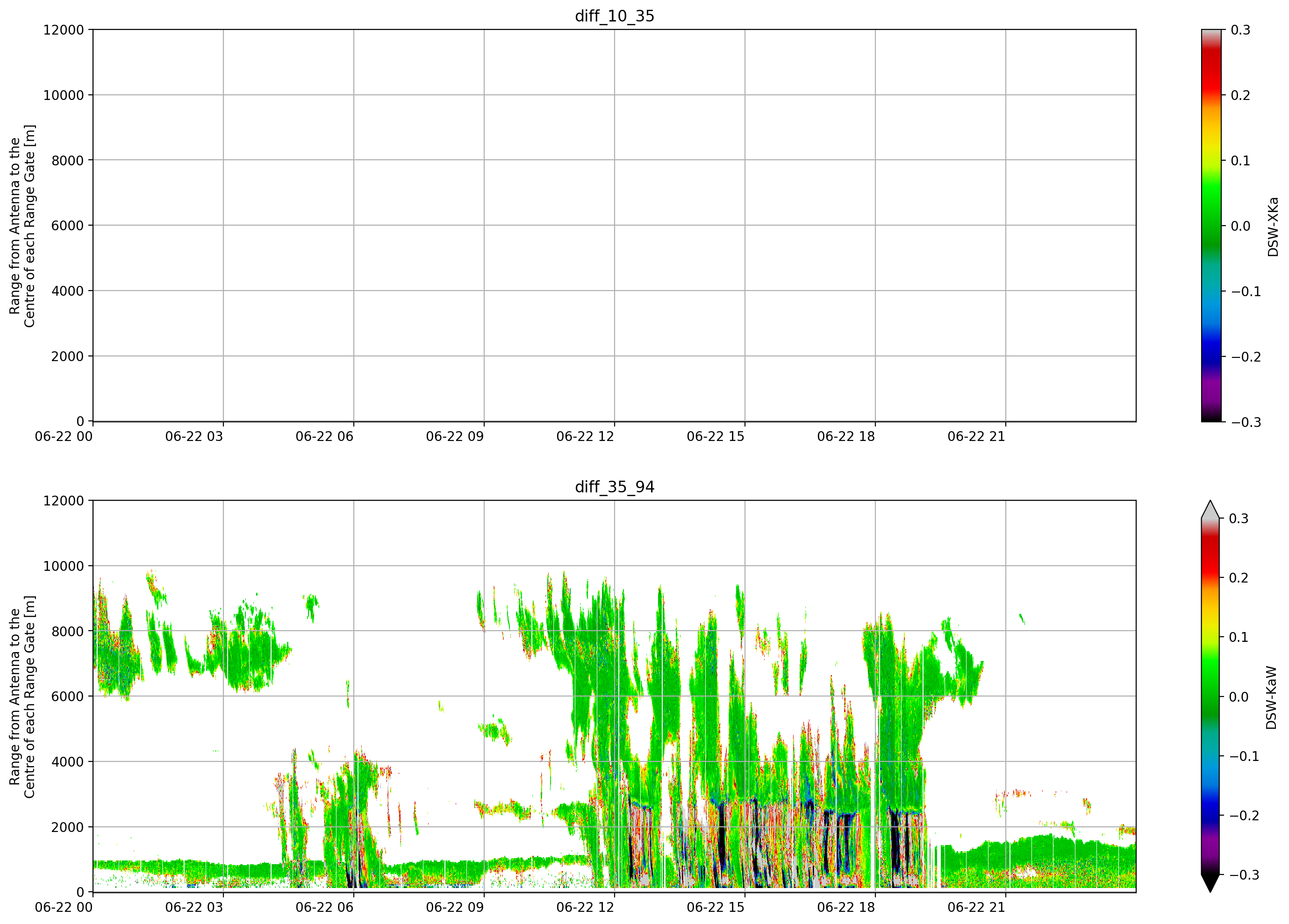Click the −0.2 tick on DSW-KaW colorbar

coord(1245,816)
